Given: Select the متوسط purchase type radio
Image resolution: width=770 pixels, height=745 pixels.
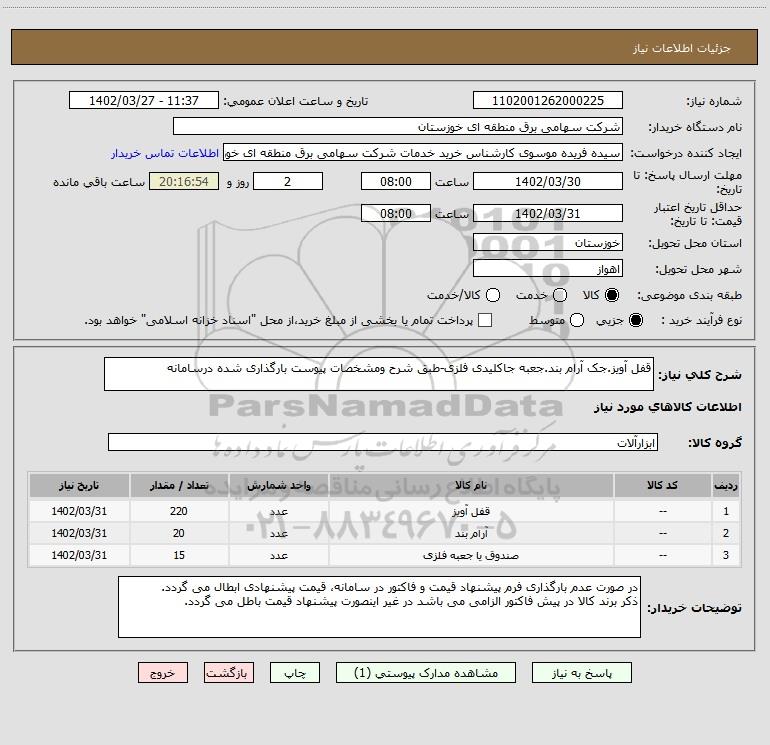Looking at the screenshot, I should click(x=577, y=320).
